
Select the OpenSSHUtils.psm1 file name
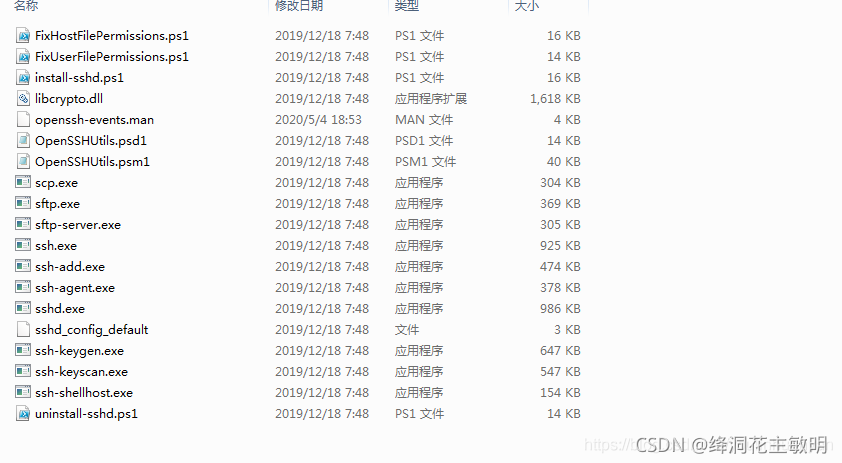92,162
